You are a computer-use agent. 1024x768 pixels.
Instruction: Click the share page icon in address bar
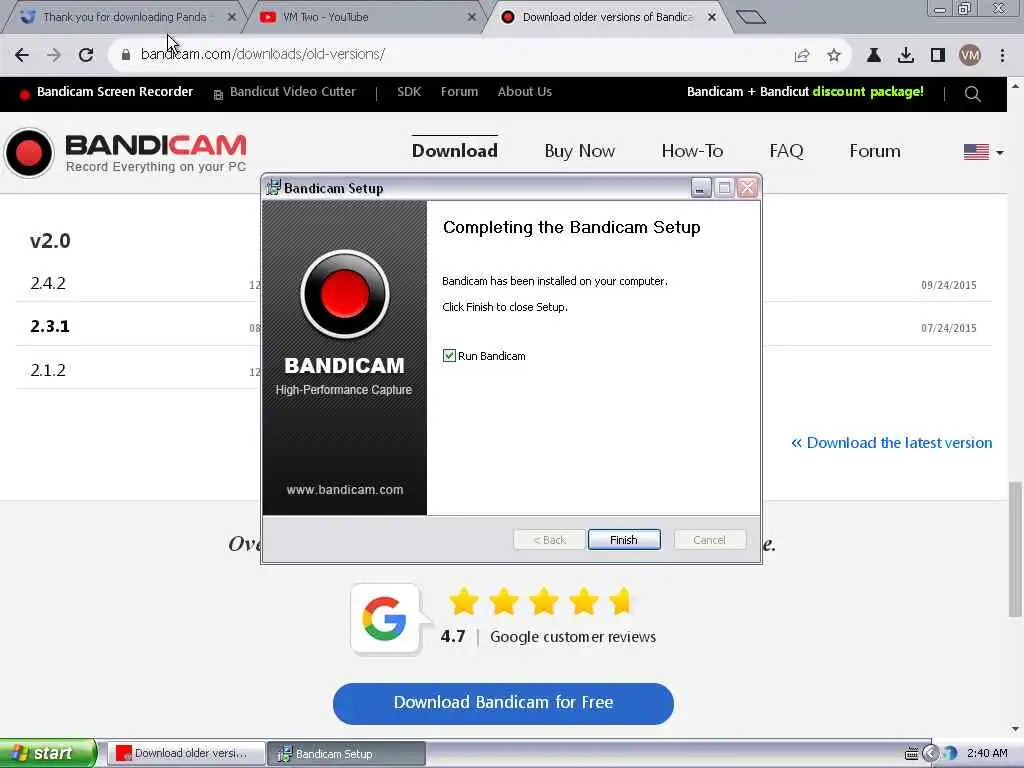802,55
